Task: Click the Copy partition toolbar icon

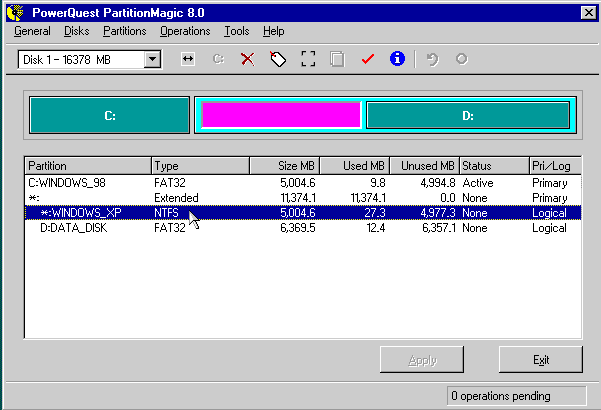Action: pyautogui.click(x=337, y=59)
